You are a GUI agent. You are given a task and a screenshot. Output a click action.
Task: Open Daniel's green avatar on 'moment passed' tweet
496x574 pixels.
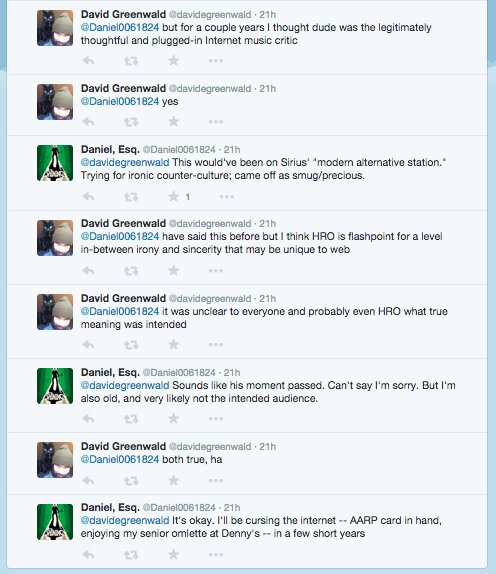coord(55,386)
